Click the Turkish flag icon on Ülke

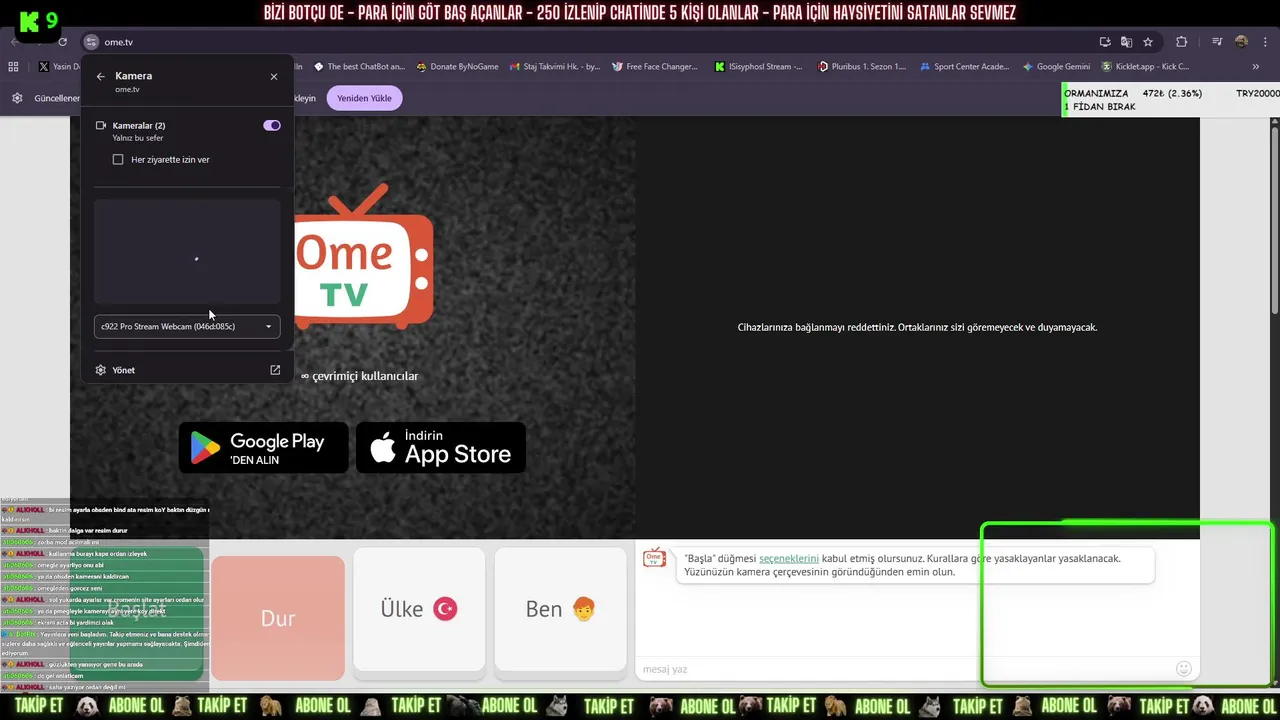pos(445,609)
